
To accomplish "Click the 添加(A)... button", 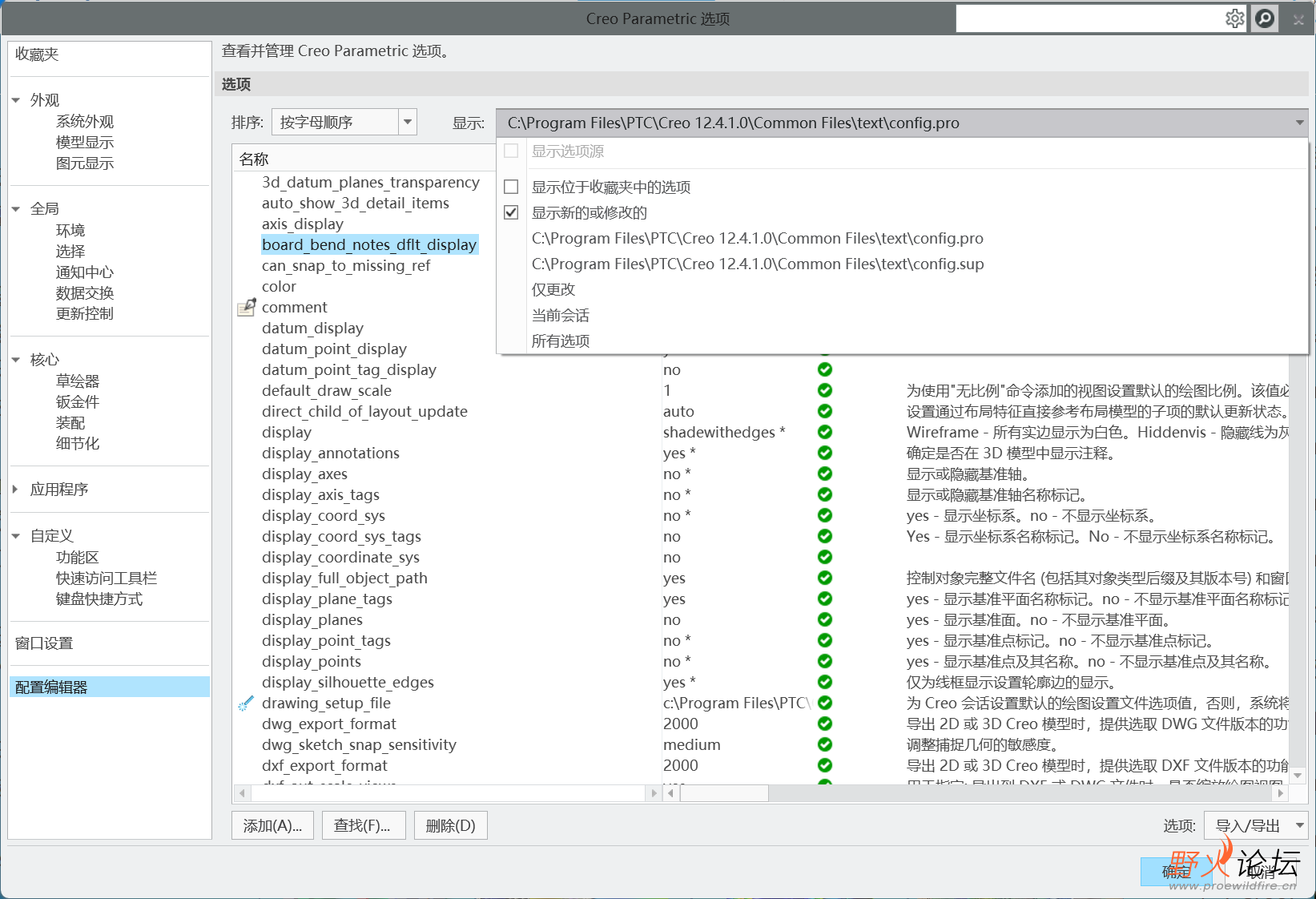I will coord(272,825).
